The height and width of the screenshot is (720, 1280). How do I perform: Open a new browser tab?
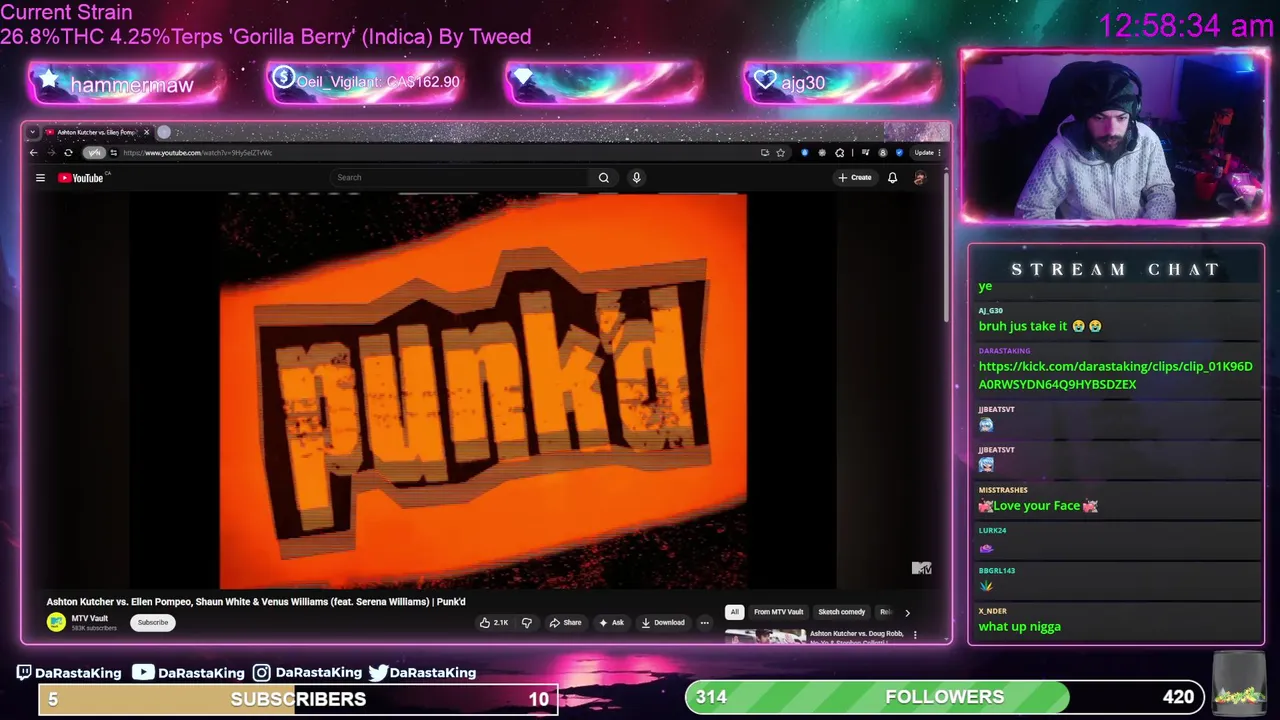[164, 132]
